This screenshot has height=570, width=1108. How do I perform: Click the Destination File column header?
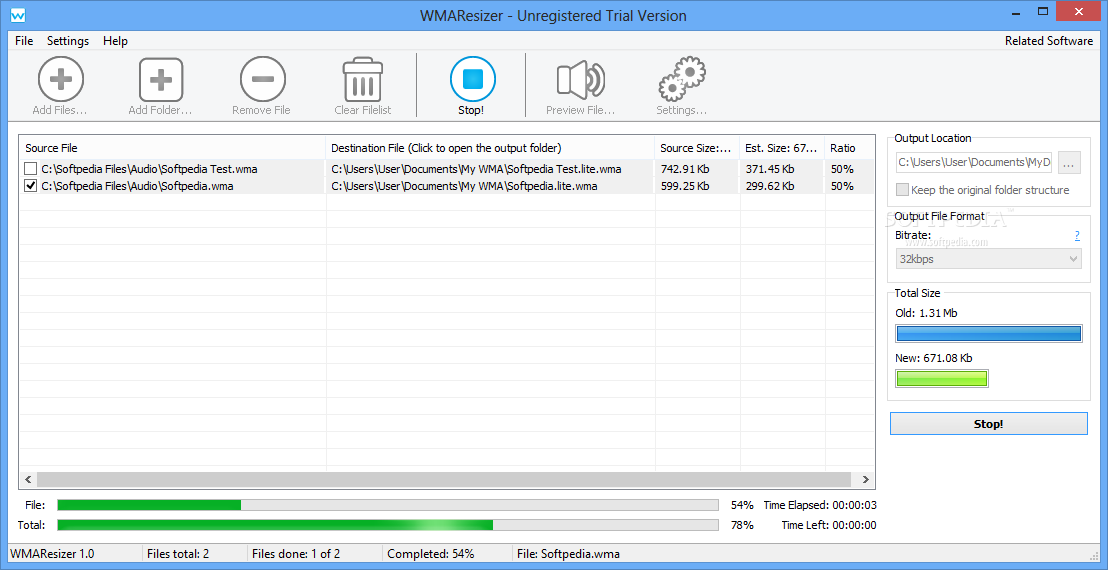pos(490,148)
